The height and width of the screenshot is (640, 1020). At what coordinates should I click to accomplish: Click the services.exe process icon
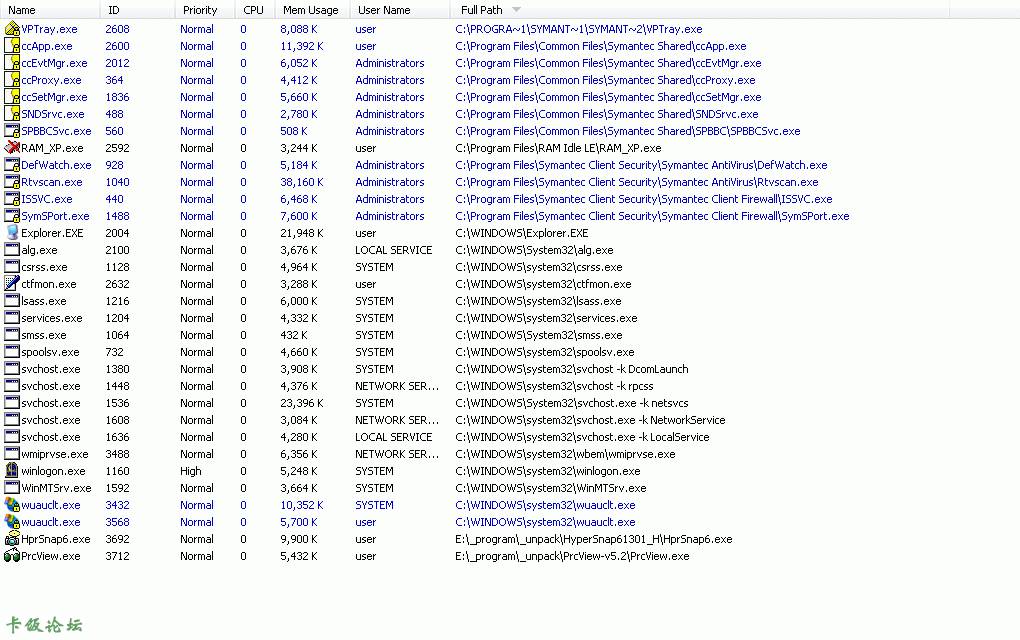[x=12, y=317]
